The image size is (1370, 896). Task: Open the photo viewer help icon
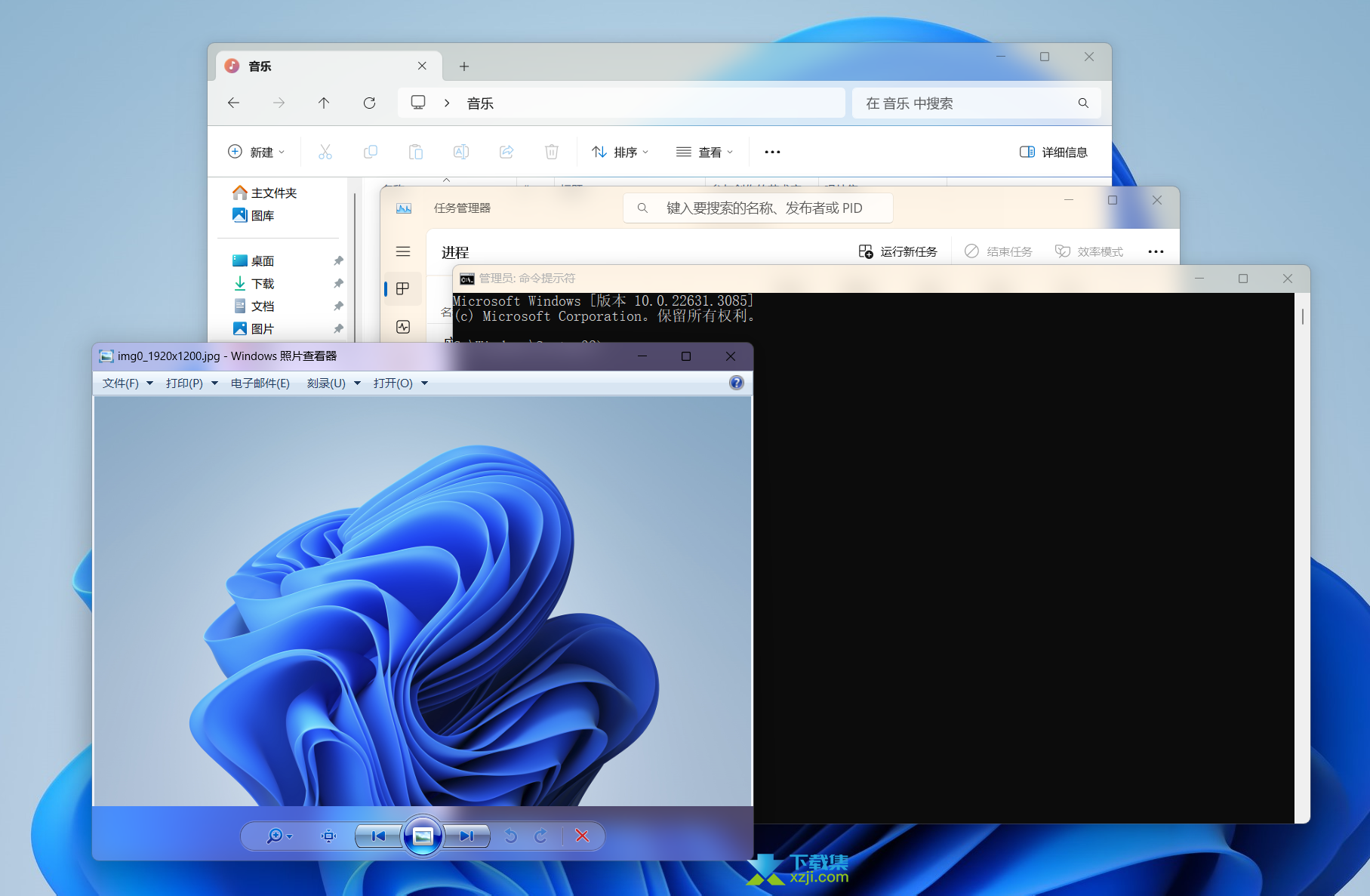click(736, 383)
